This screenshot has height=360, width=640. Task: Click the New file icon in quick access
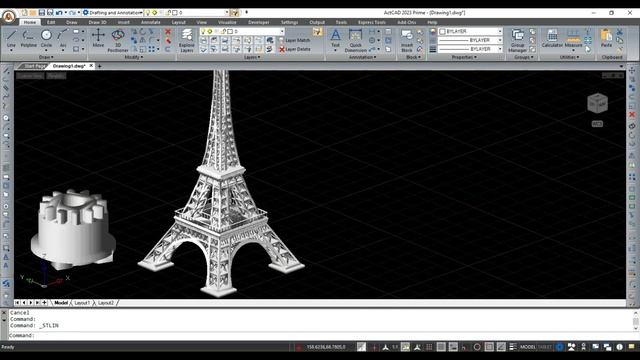click(25, 13)
